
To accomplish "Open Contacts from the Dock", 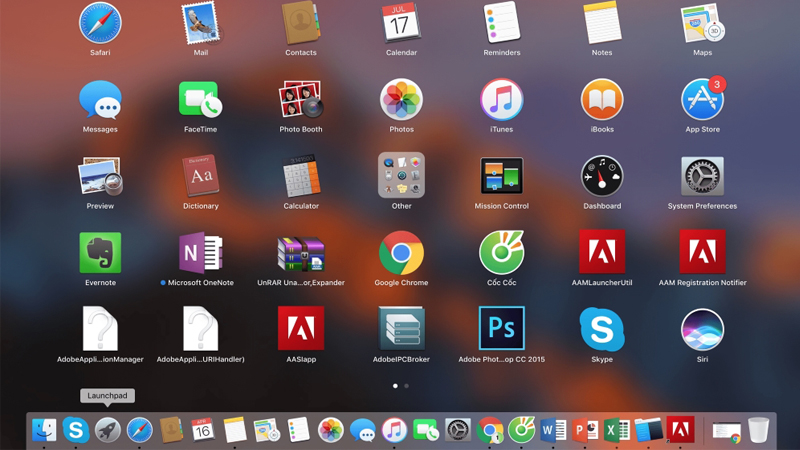I will point(171,430).
